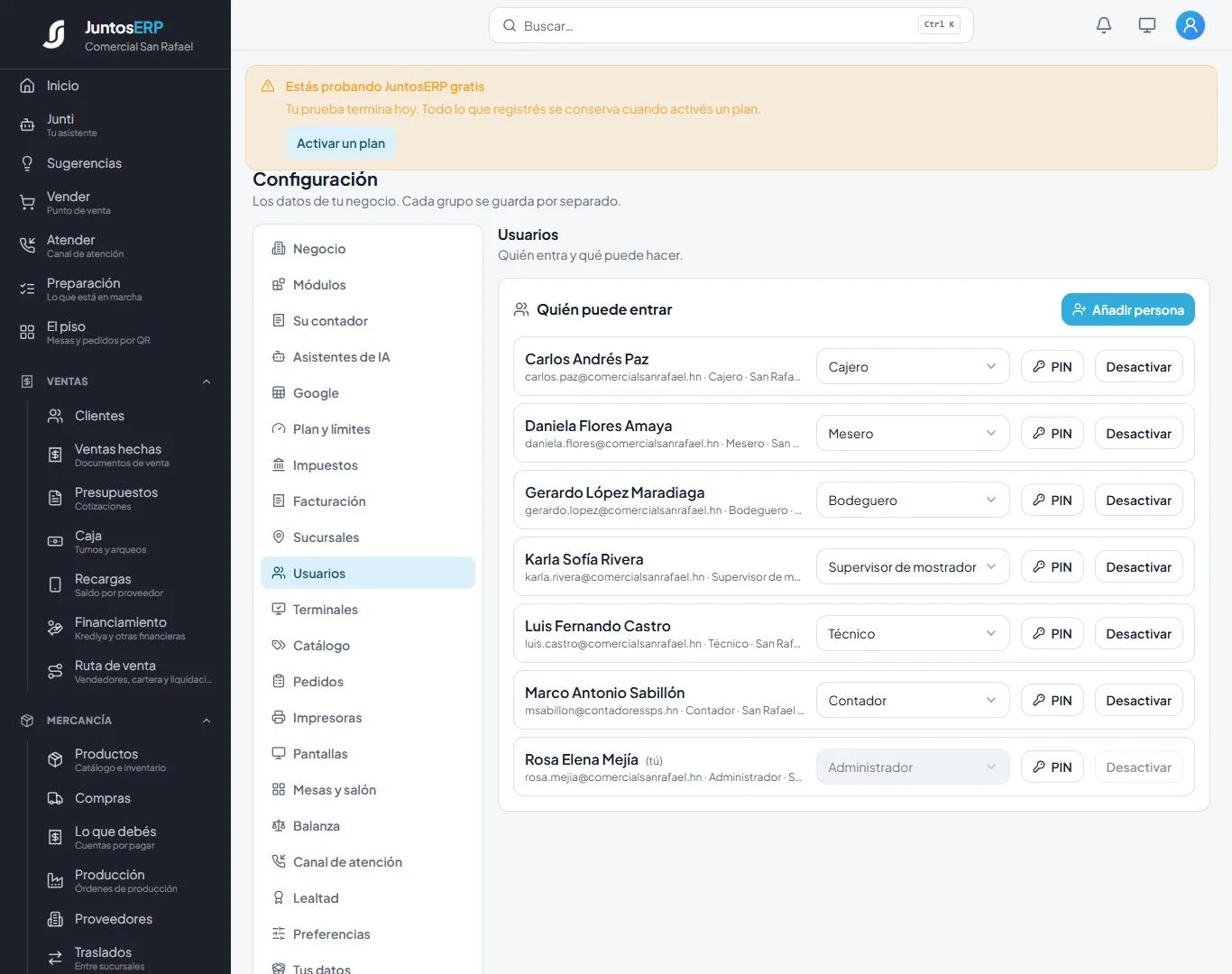This screenshot has height=974, width=1232.
Task: Open the user profile avatar
Action: [1191, 25]
